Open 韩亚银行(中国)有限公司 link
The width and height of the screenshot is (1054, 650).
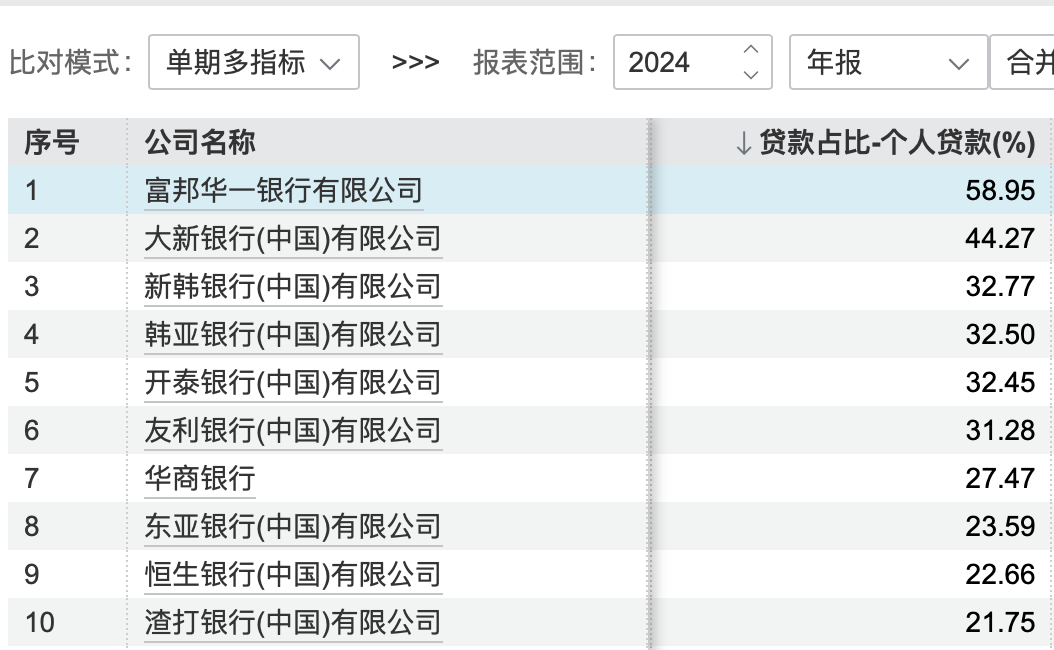coord(293,335)
